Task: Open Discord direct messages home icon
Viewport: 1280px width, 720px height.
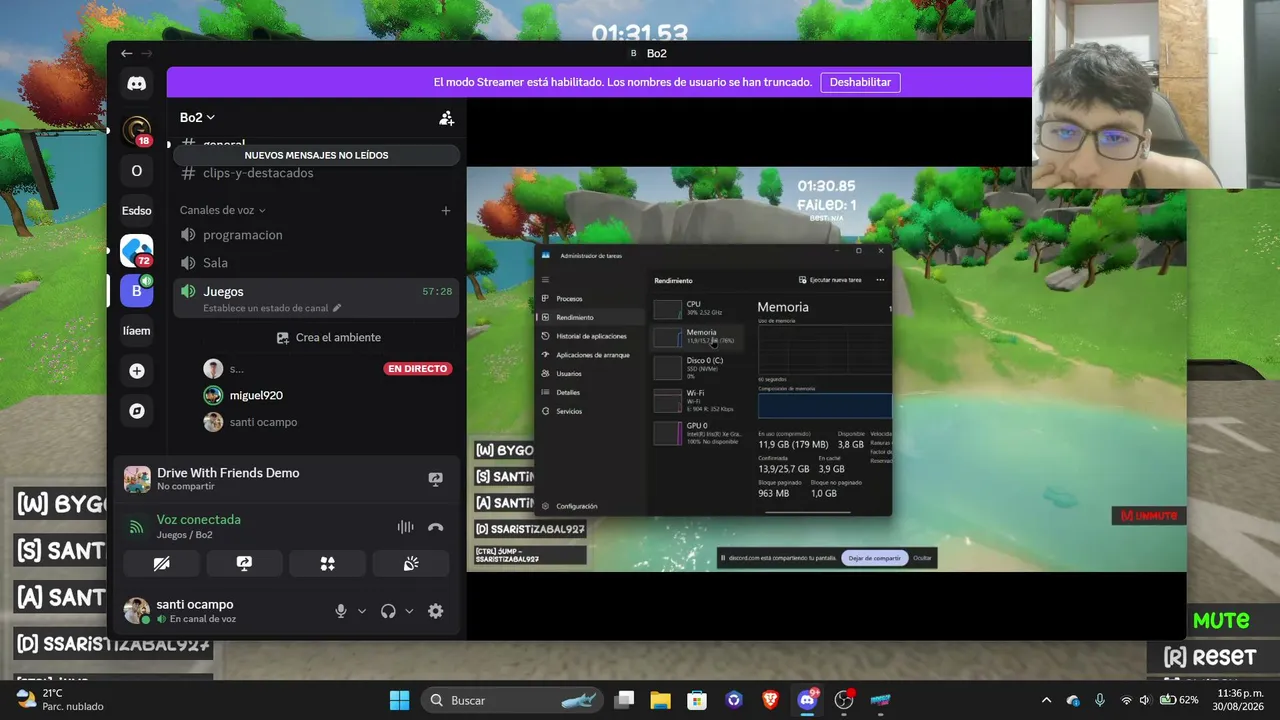Action: 137,84
